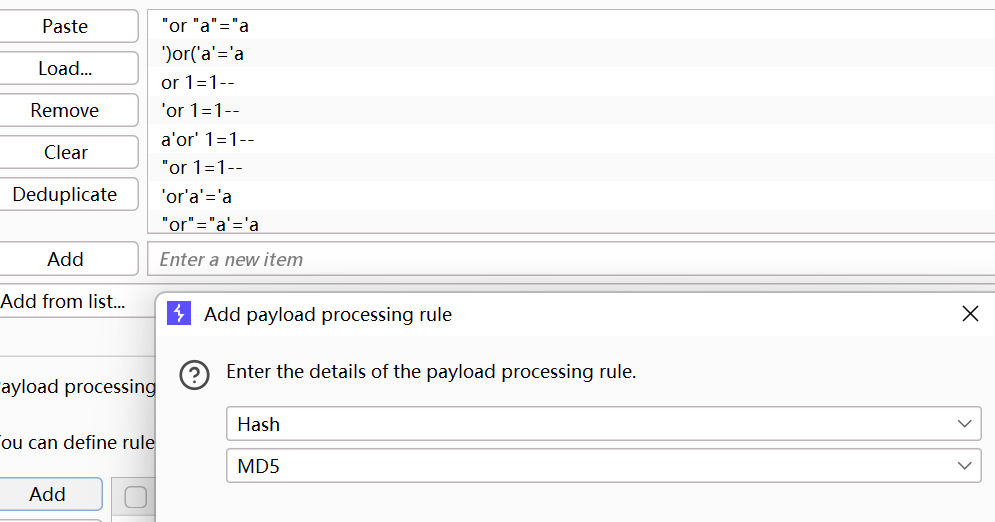This screenshot has height=522, width=995.
Task: Click the Burp lightning bolt dialog icon
Action: click(179, 313)
